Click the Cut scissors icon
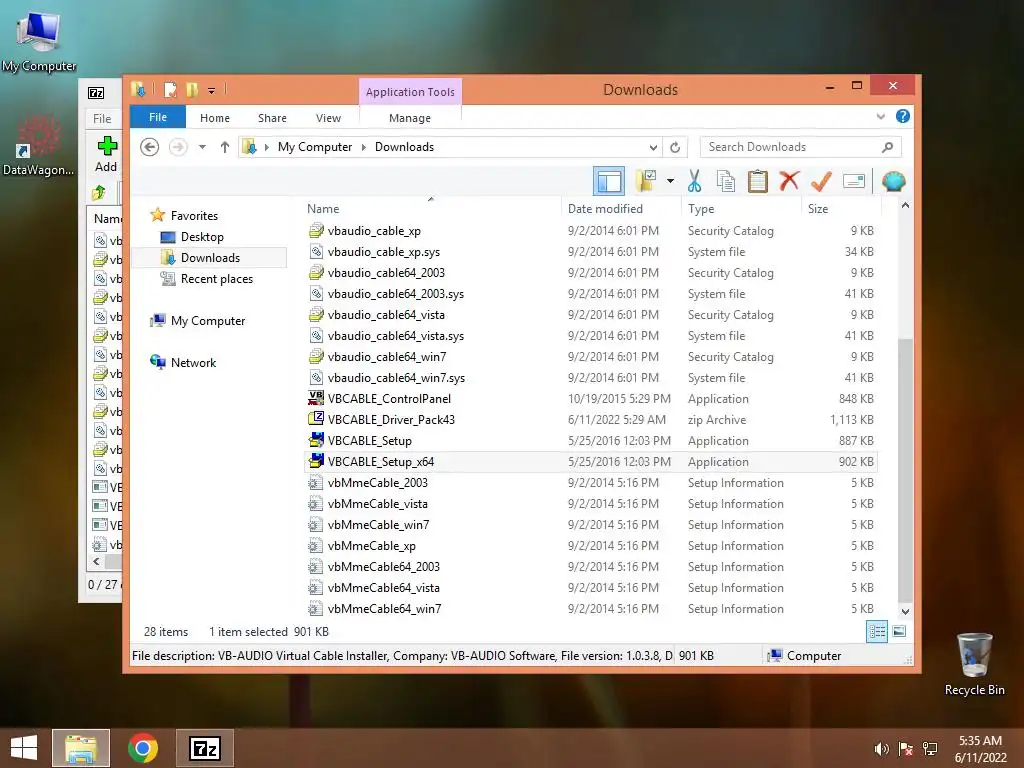 694,181
